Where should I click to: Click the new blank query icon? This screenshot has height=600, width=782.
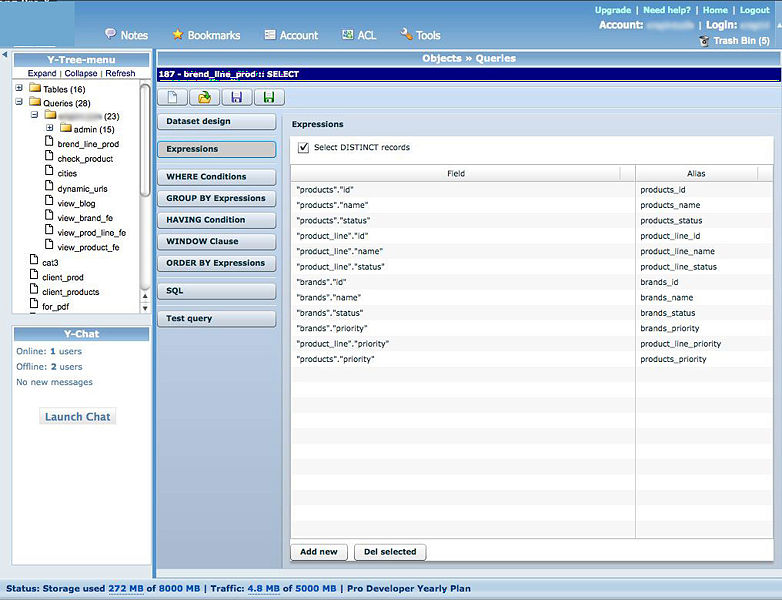(173, 97)
